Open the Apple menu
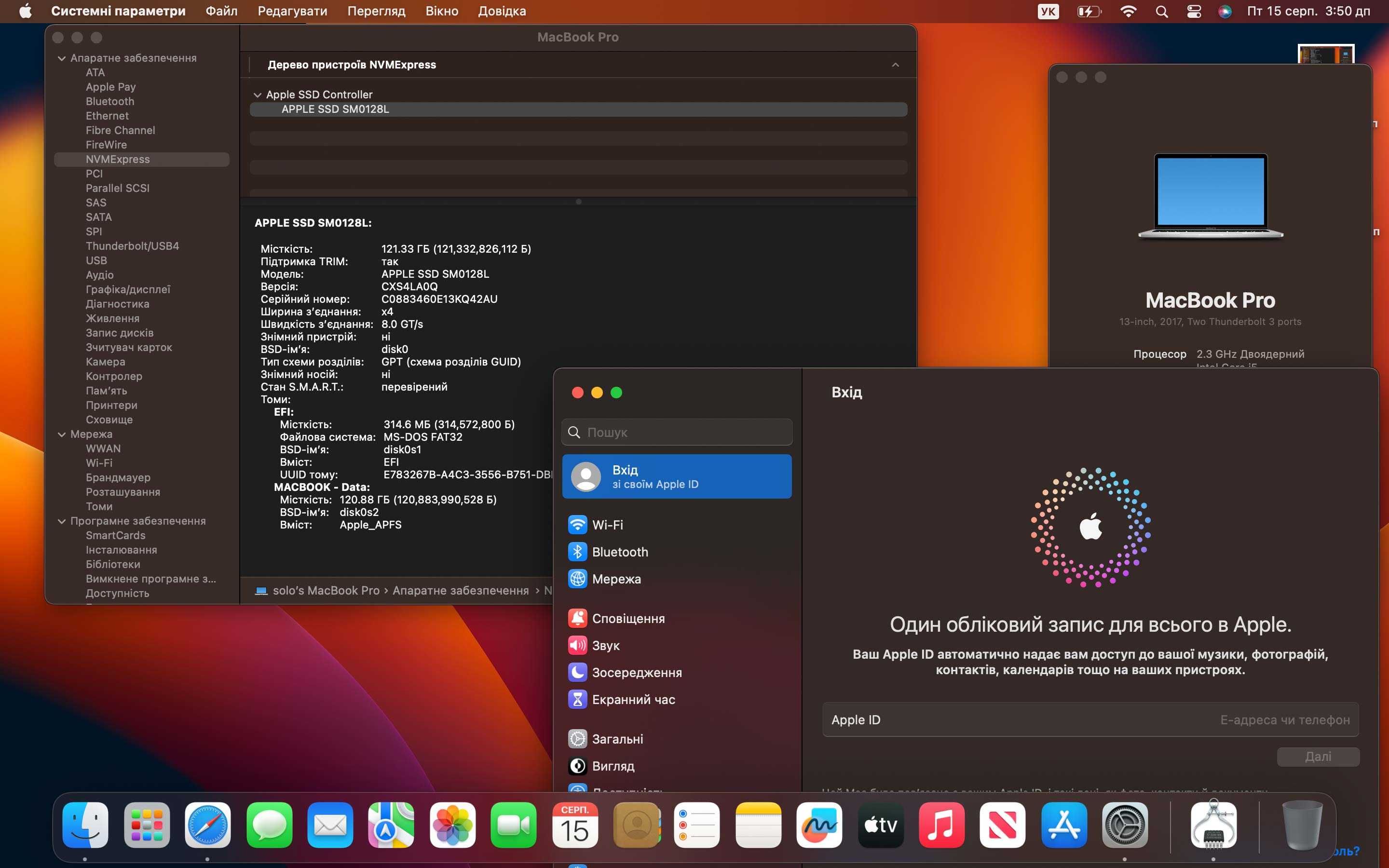The height and width of the screenshot is (868, 1389). click(x=25, y=12)
